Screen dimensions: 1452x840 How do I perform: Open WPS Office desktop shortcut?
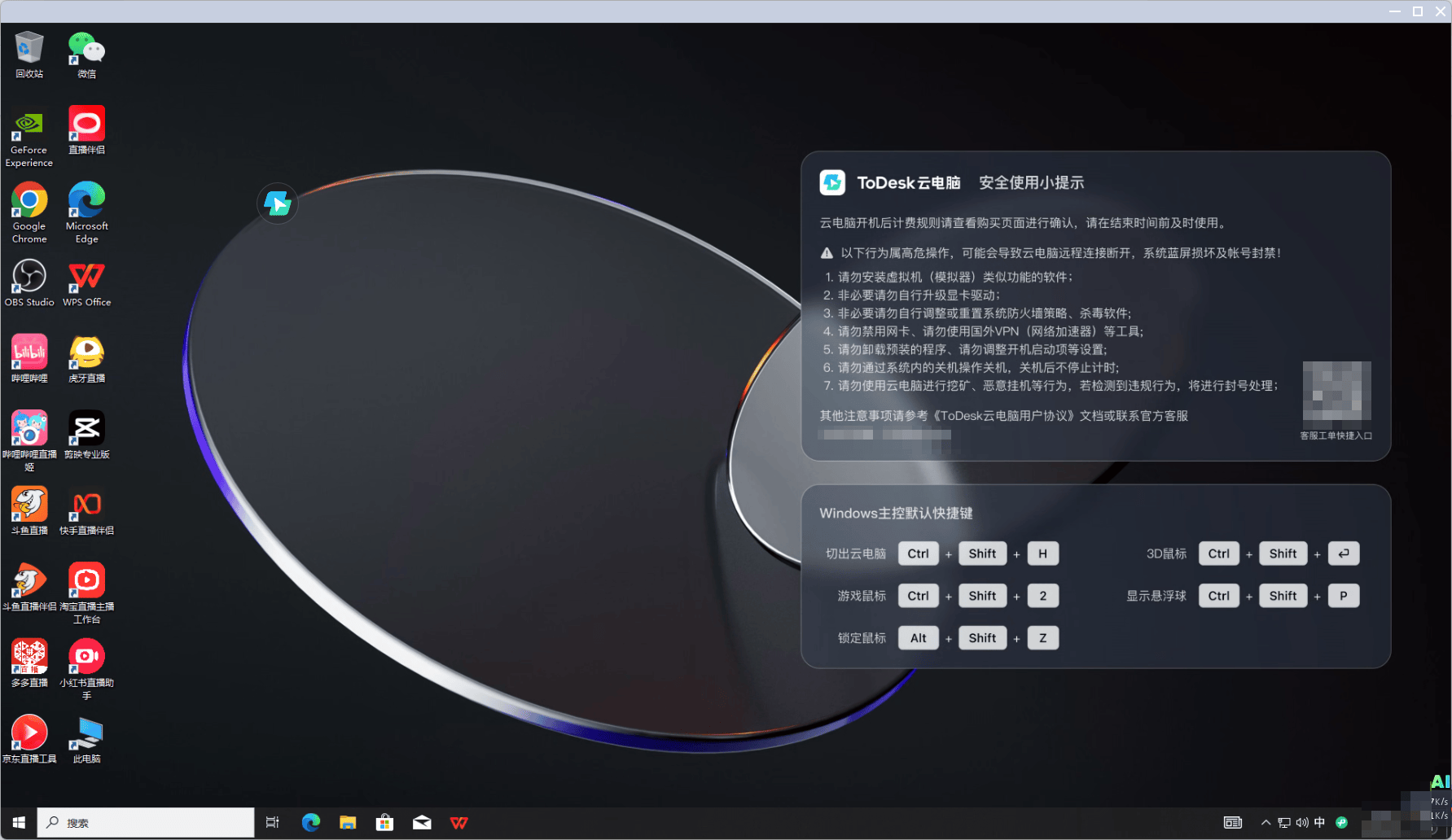point(86,282)
